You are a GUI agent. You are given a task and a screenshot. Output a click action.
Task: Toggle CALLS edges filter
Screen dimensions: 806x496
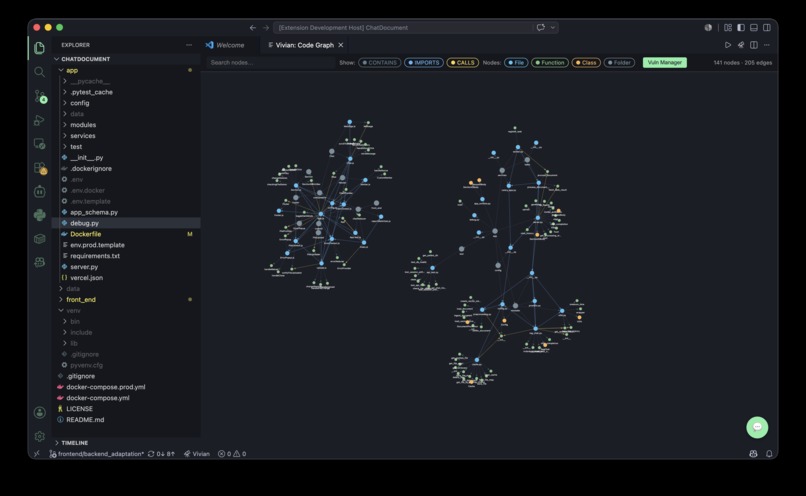pyautogui.click(x=463, y=63)
